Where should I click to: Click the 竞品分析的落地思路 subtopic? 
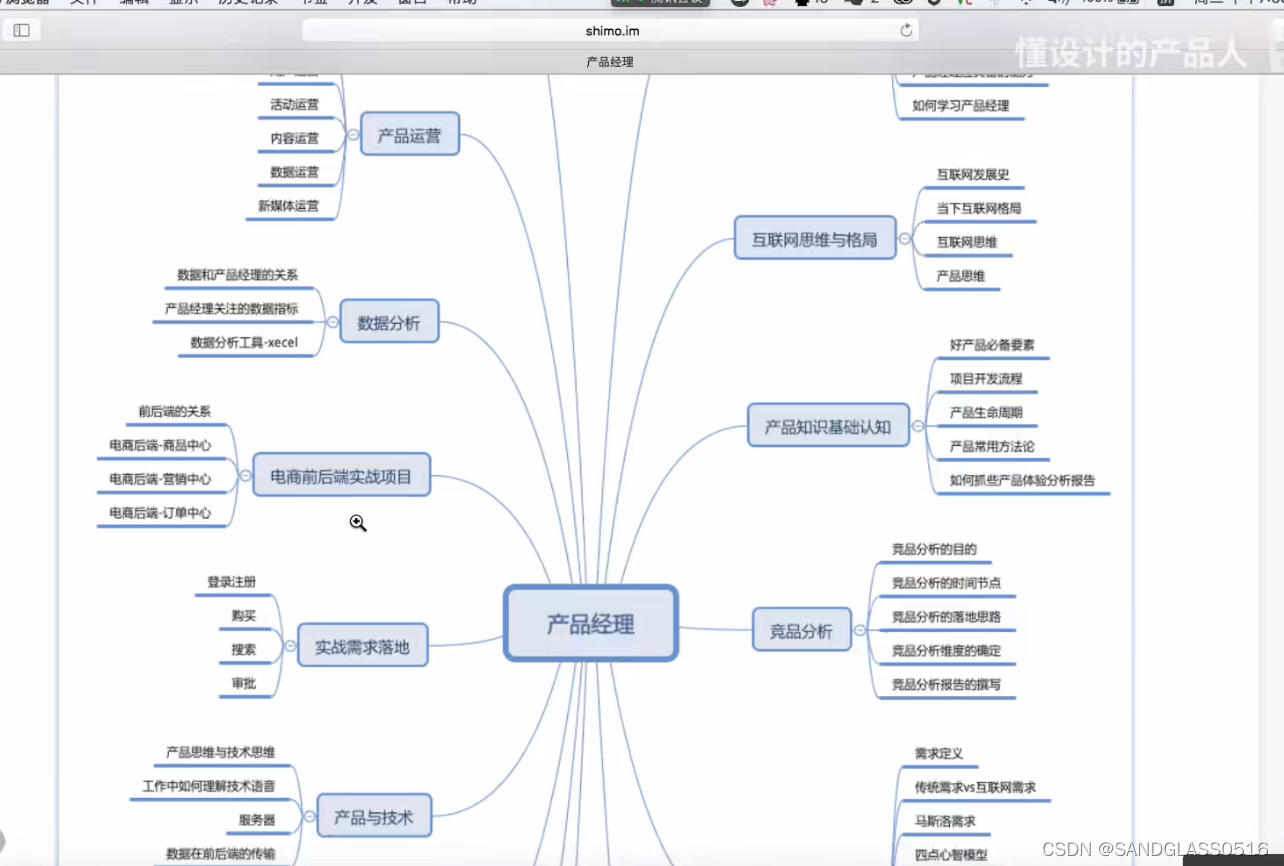click(x=946, y=617)
